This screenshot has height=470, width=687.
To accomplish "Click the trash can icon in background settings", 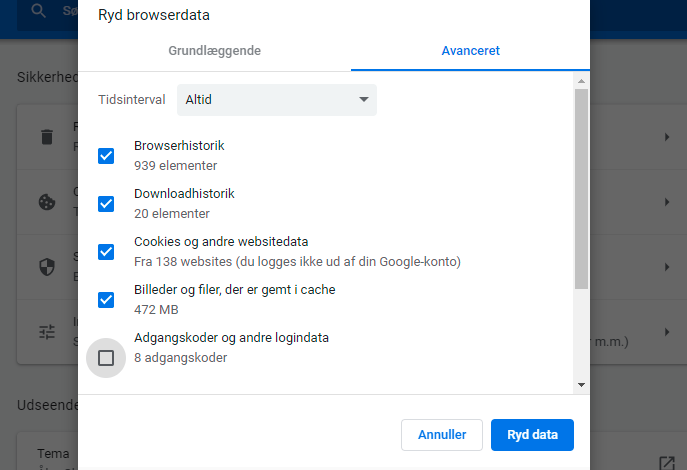I will [x=47, y=137].
